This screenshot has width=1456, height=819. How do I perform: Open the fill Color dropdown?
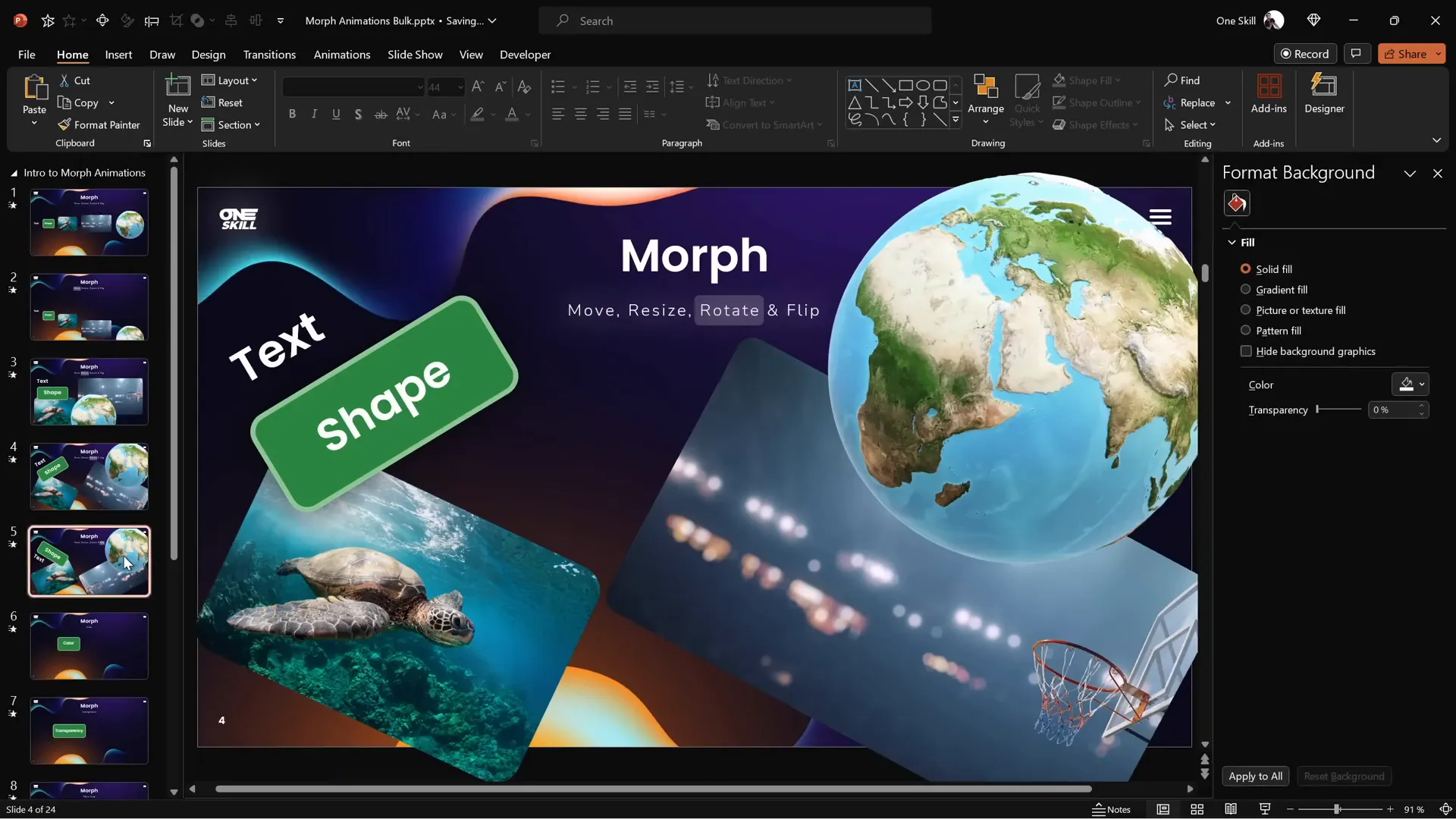[x=1410, y=384]
